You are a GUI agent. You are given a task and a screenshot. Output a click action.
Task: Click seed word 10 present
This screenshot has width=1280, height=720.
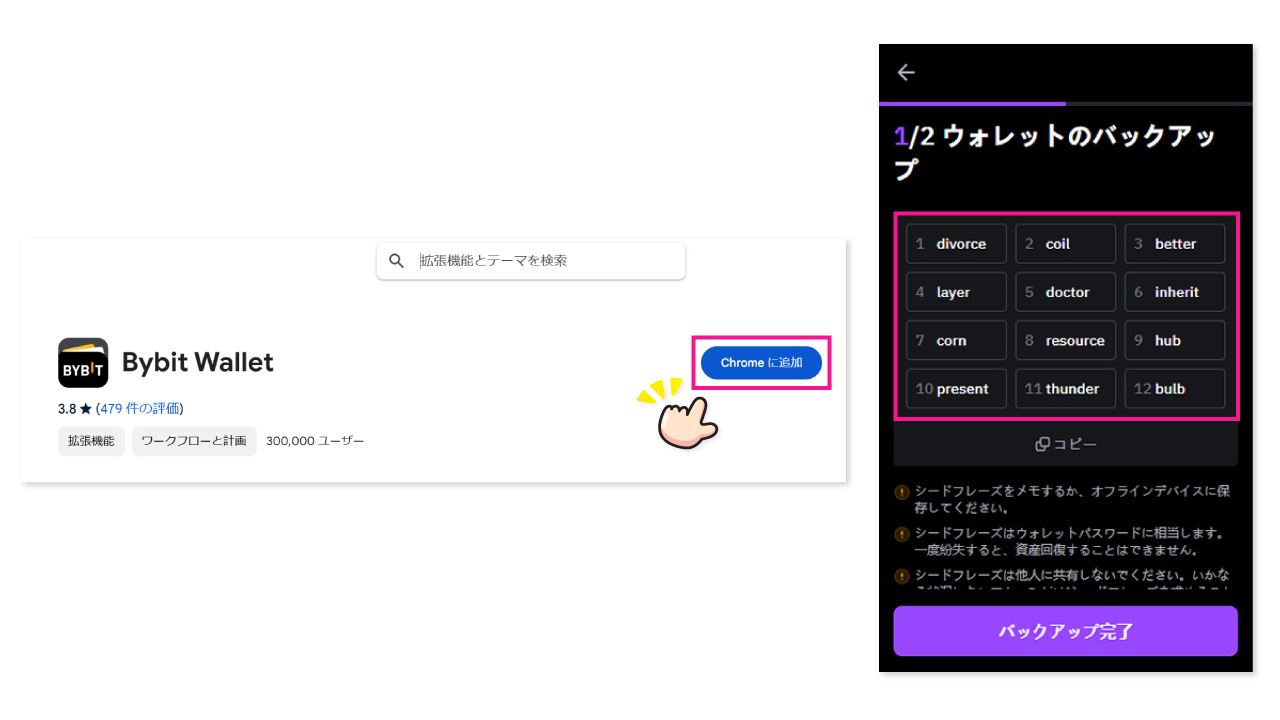pyautogui.click(x=956, y=388)
